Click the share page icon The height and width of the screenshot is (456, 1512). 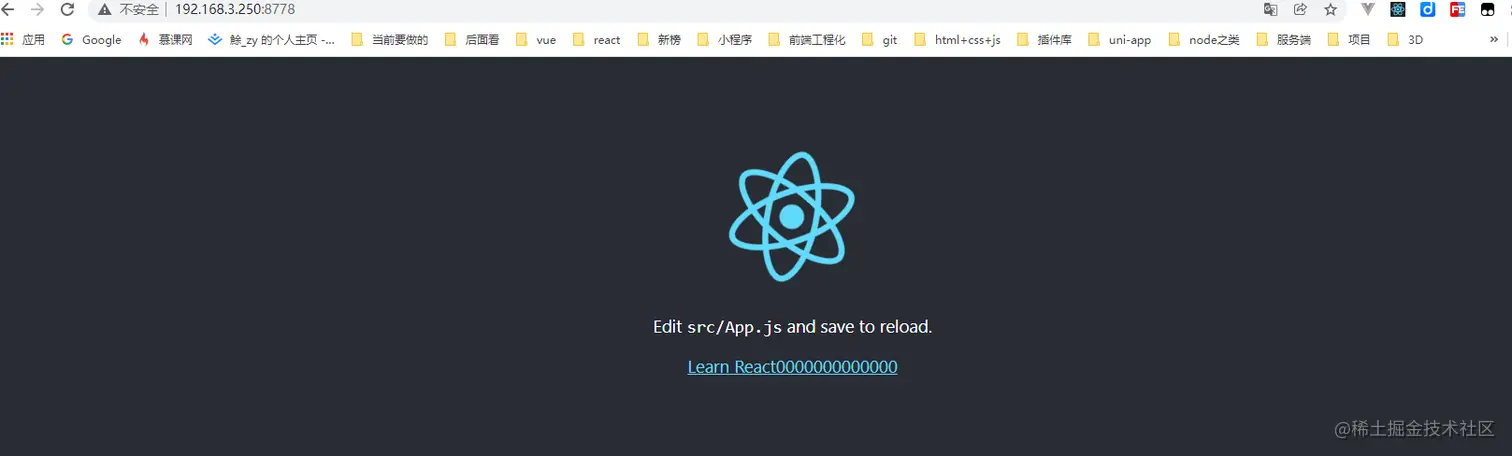(x=1300, y=9)
